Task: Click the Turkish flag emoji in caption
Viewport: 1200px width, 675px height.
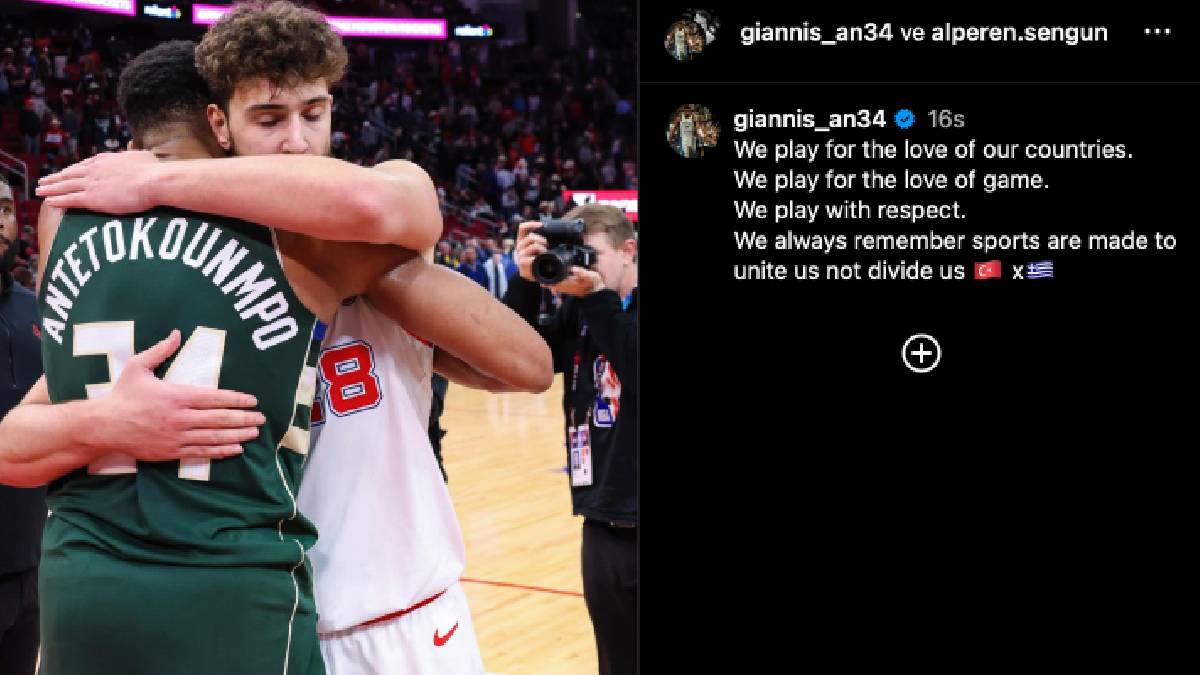Action: pos(988,271)
